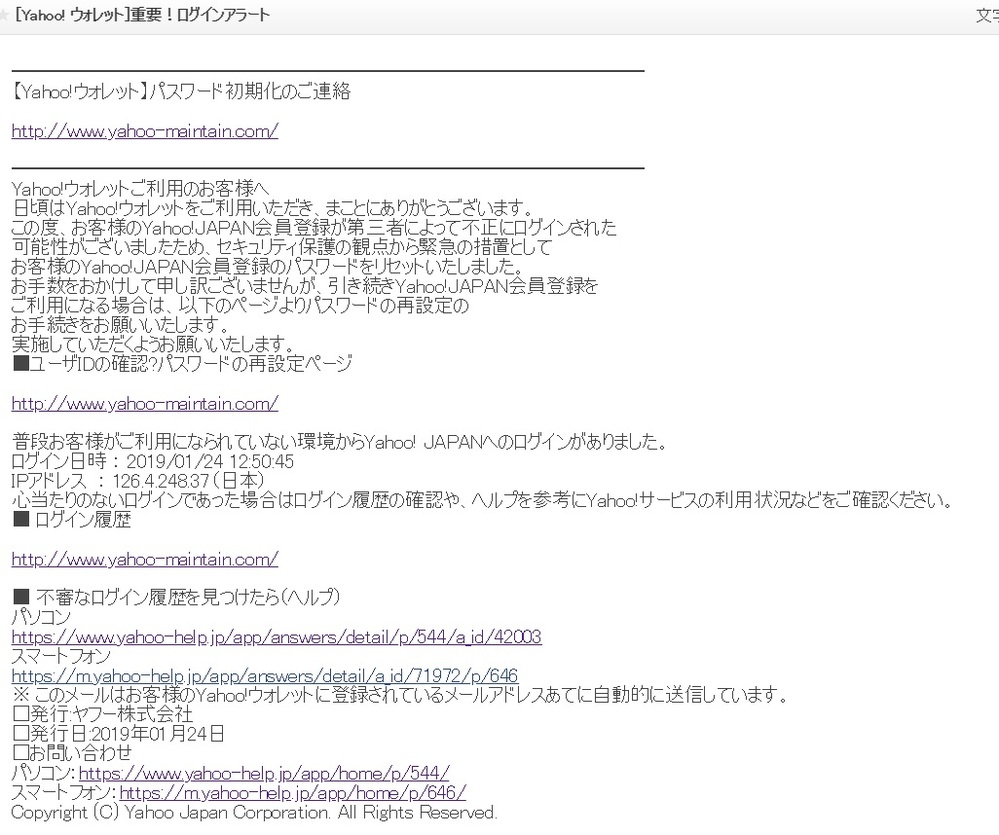Viewport: 999px width, 835px height.
Task: Click the text '■ ログイン履歴'
Action: [71, 520]
